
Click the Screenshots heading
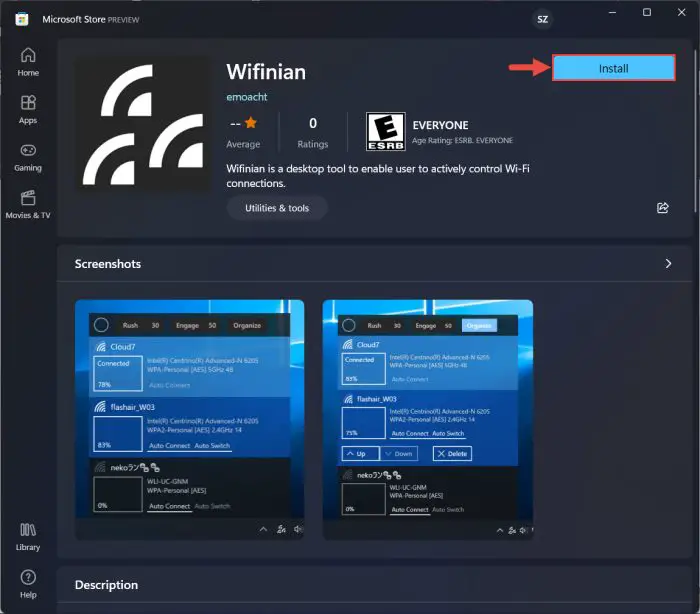pos(108,264)
